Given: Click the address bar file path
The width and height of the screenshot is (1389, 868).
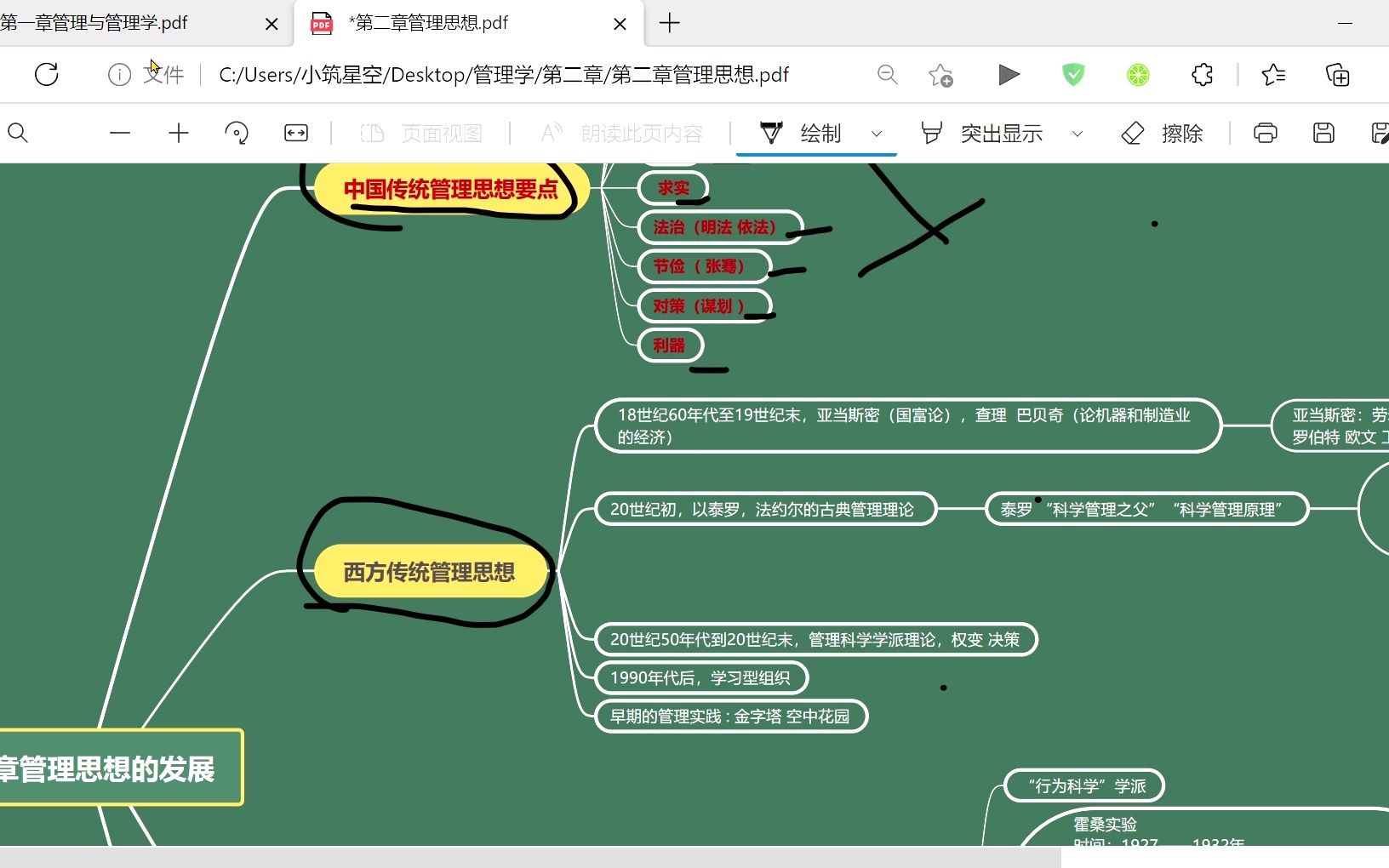Looking at the screenshot, I should tap(504, 75).
